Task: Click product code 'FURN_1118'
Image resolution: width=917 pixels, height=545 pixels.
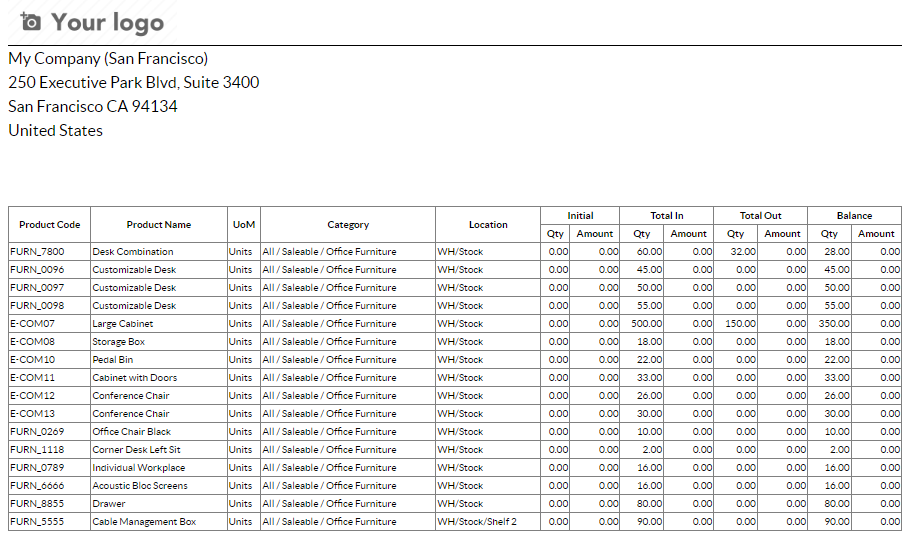Action: pos(37,450)
